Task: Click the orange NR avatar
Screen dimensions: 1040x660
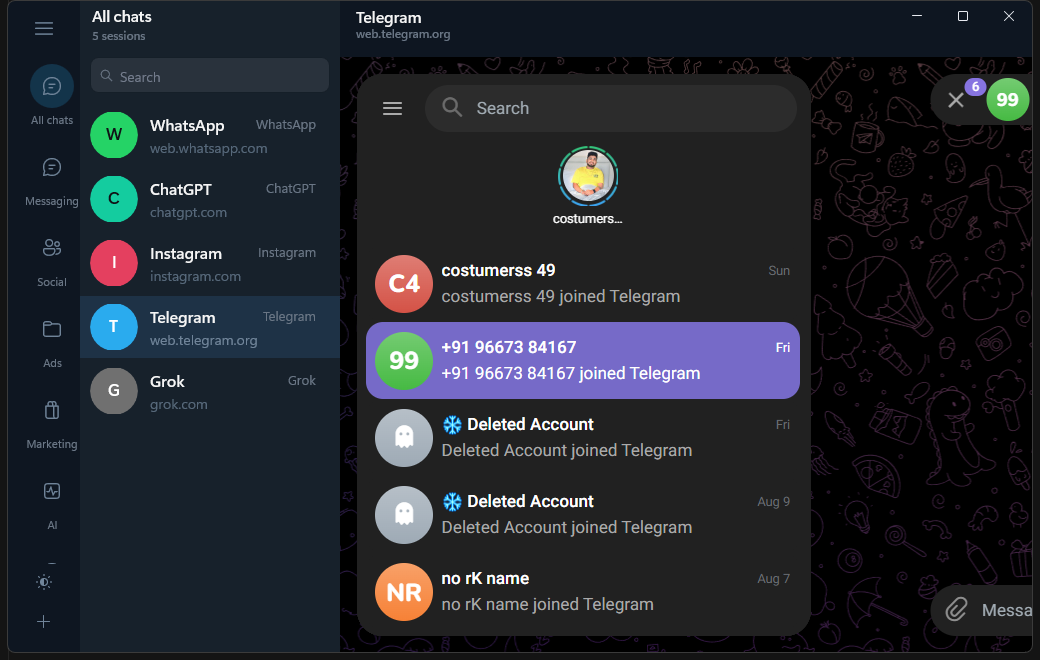Action: point(404,592)
